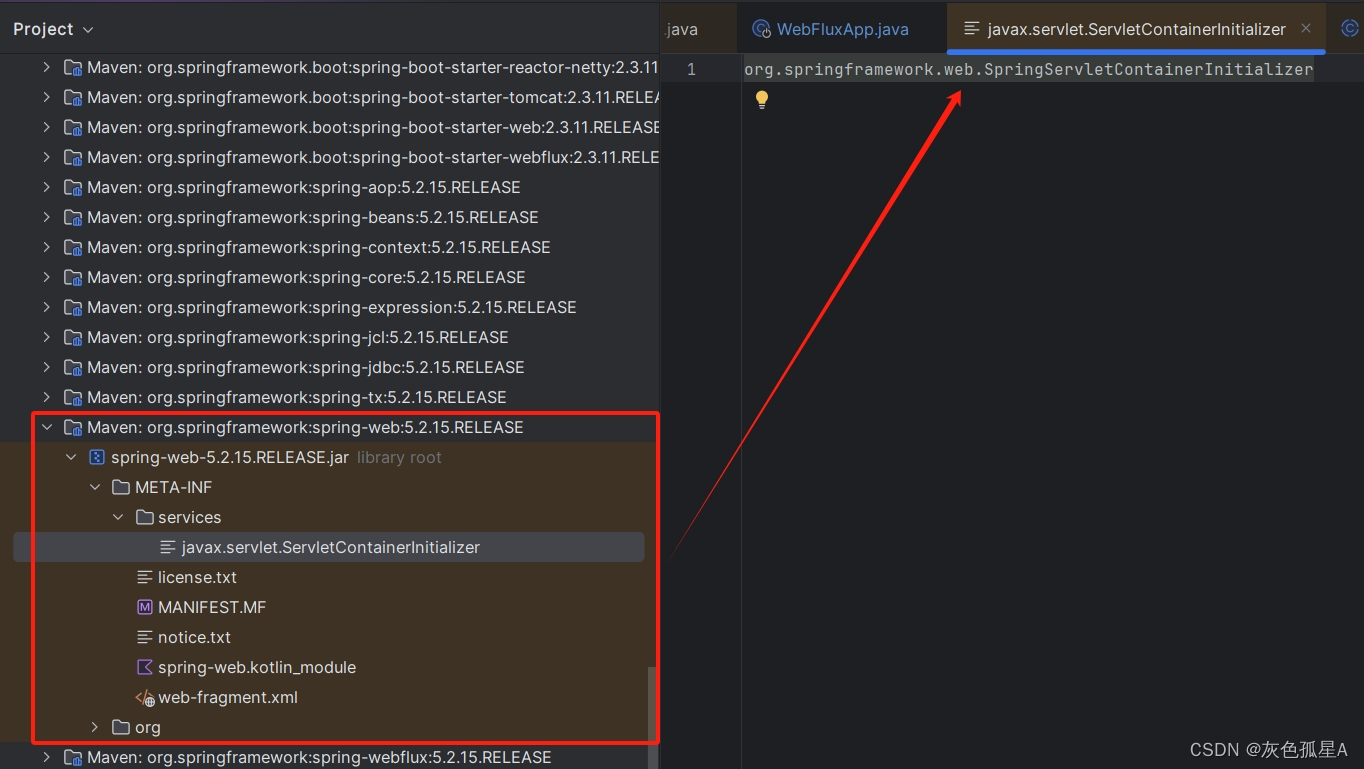Screen dimensions: 1364x769
Task: Click the quick-fix light bulb icon
Action: pyautogui.click(x=762, y=99)
